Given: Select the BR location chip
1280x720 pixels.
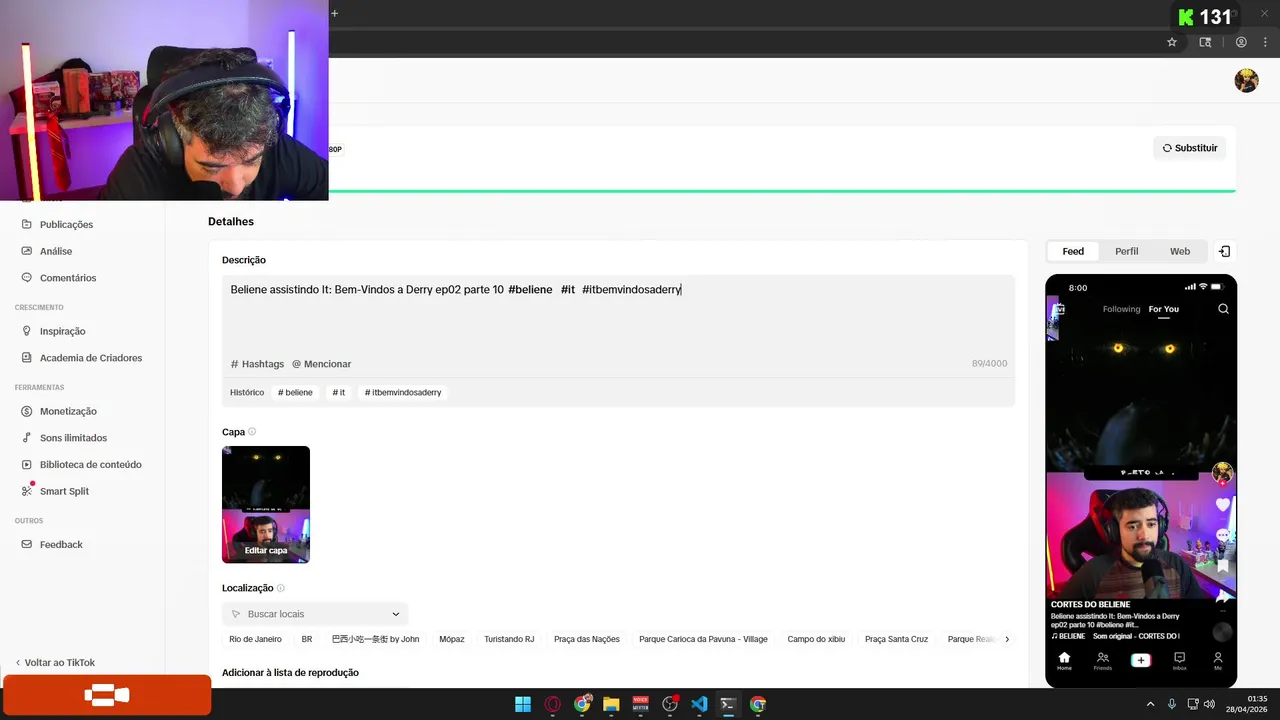Looking at the screenshot, I should (307, 639).
